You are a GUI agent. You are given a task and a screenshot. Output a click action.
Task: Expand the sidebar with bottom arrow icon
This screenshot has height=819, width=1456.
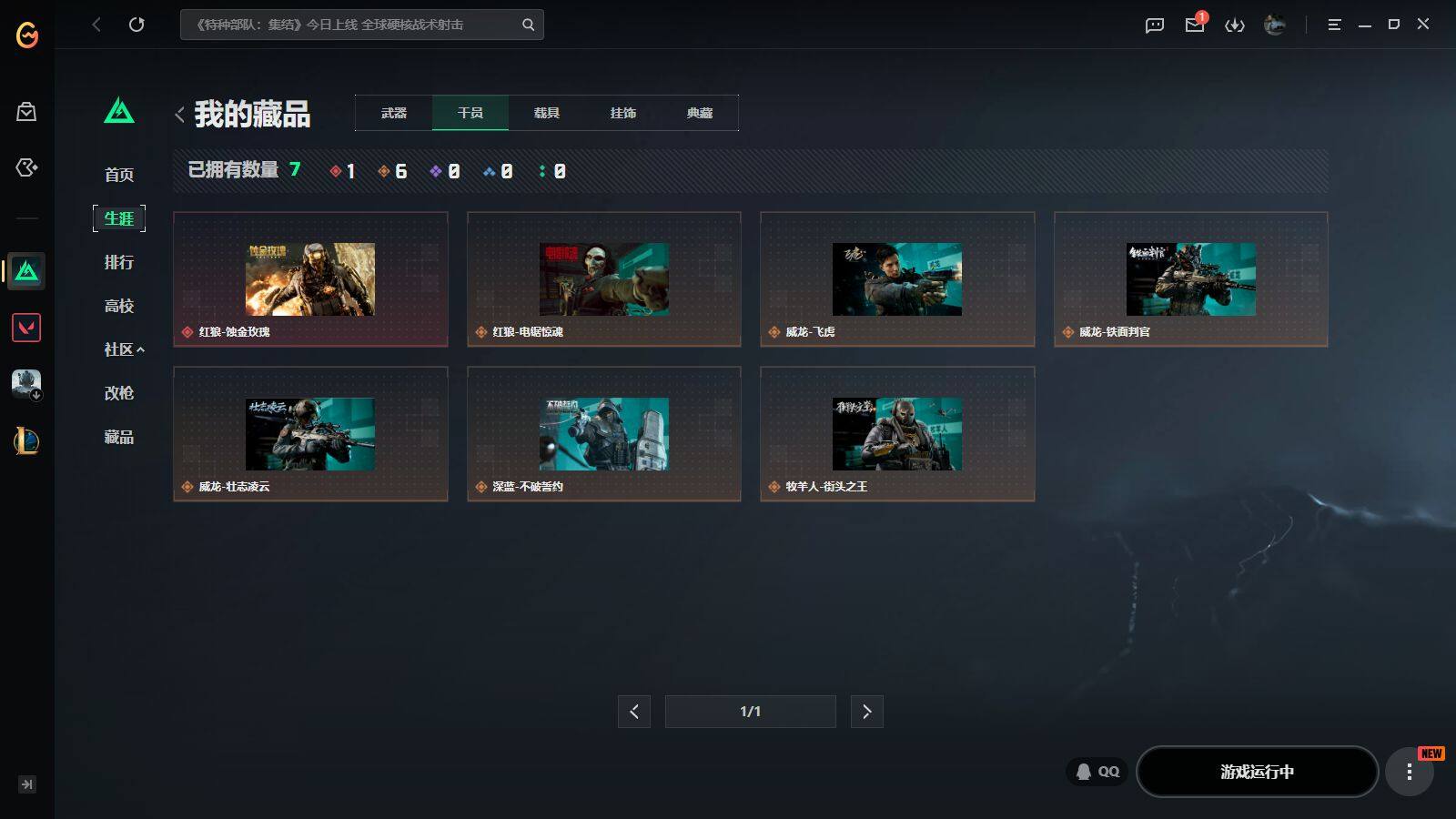point(26,784)
